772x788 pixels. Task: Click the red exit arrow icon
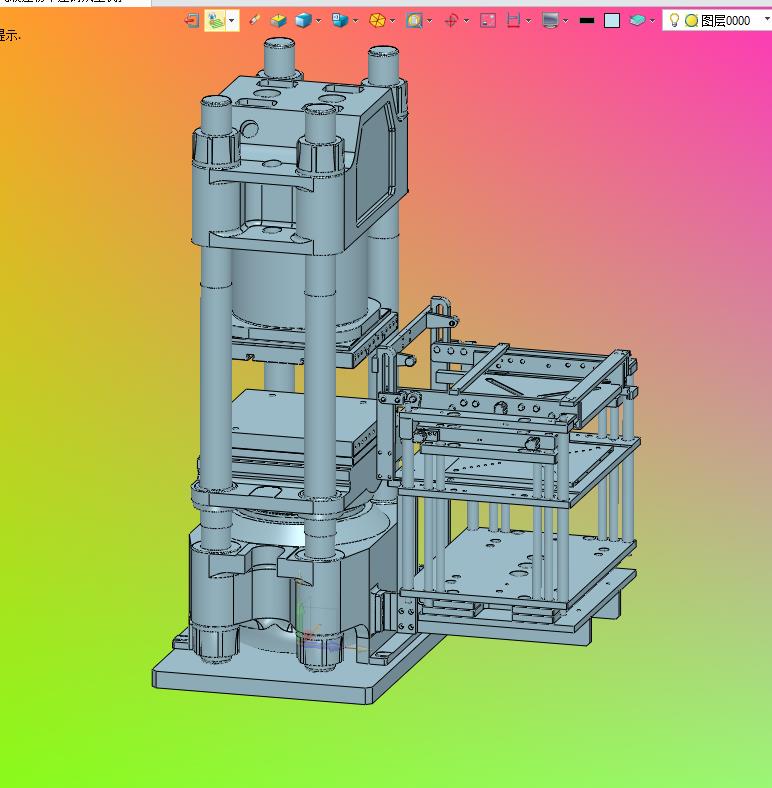point(191,21)
